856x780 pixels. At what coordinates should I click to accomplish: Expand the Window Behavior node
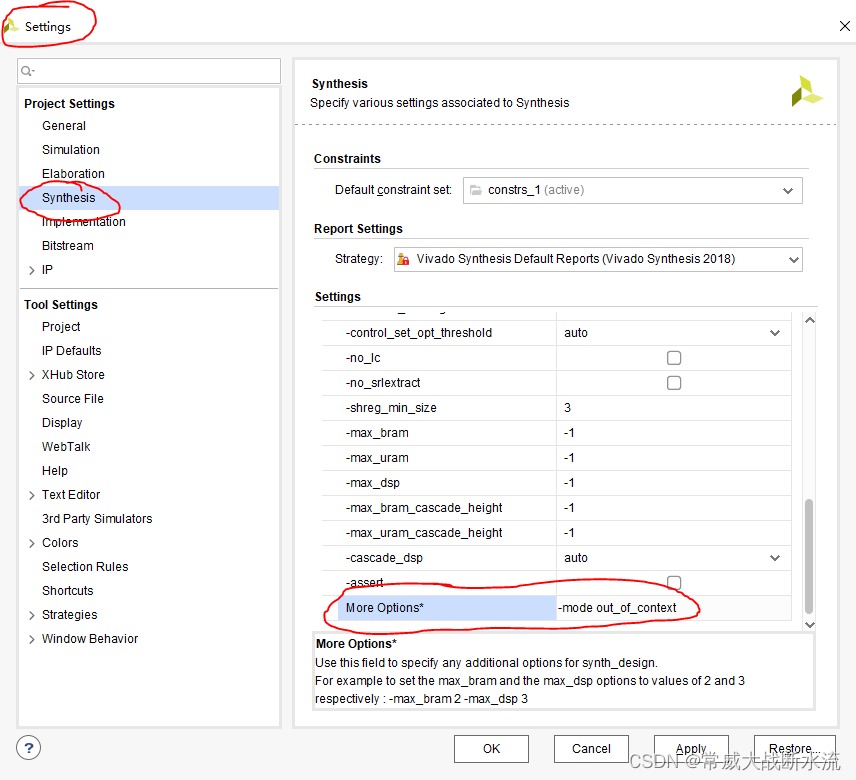[32, 639]
